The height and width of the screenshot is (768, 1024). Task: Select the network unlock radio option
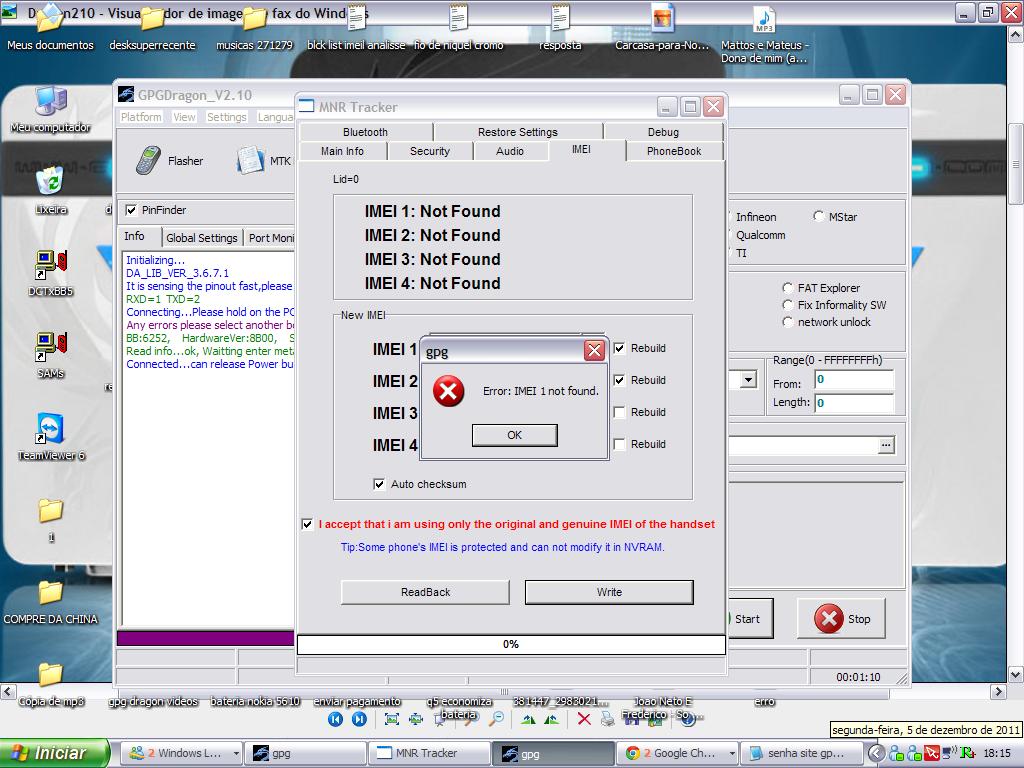(788, 322)
